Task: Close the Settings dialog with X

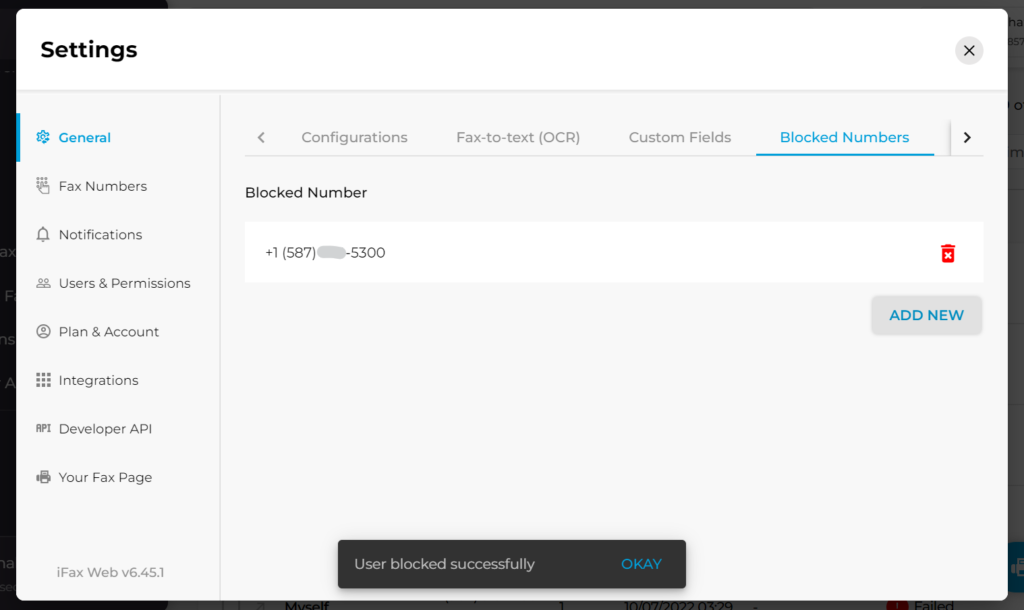Action: coord(968,50)
